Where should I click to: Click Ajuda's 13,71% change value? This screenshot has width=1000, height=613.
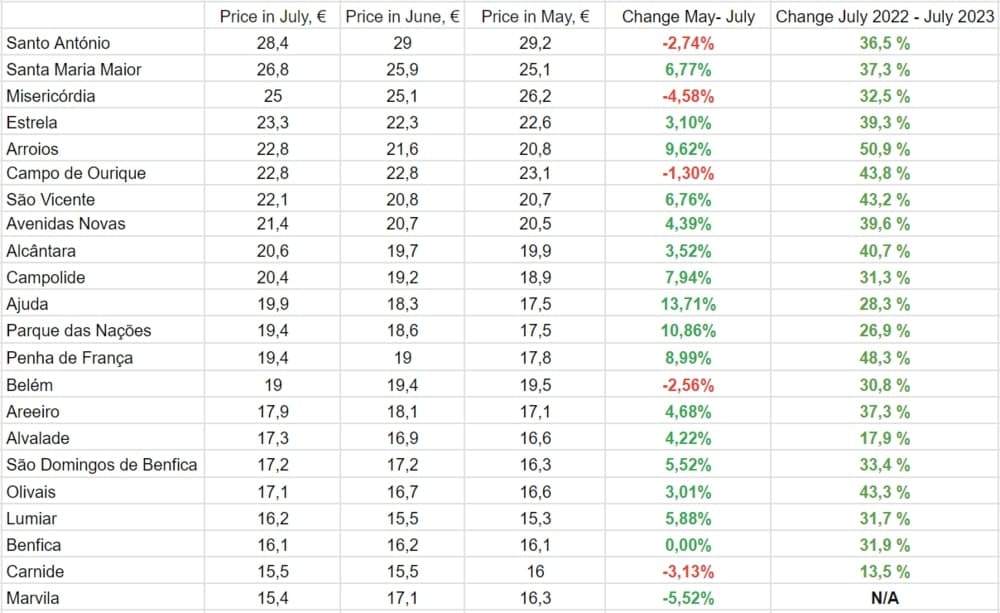click(686, 304)
